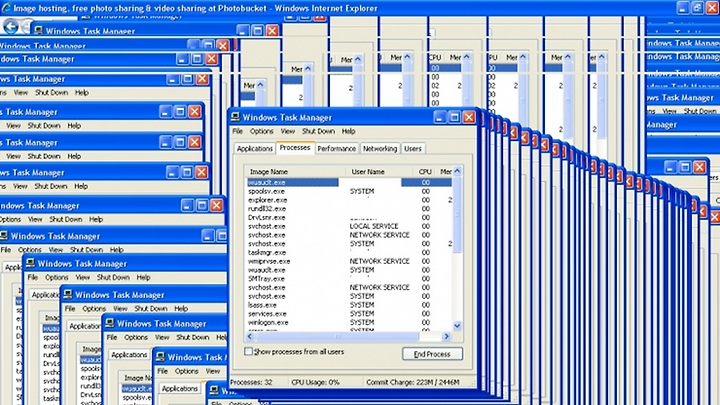Screen dimensions: 720x405
Task: Select svchost.exe run by LOCAL SERVICE
Action: pyautogui.click(x=349, y=226)
